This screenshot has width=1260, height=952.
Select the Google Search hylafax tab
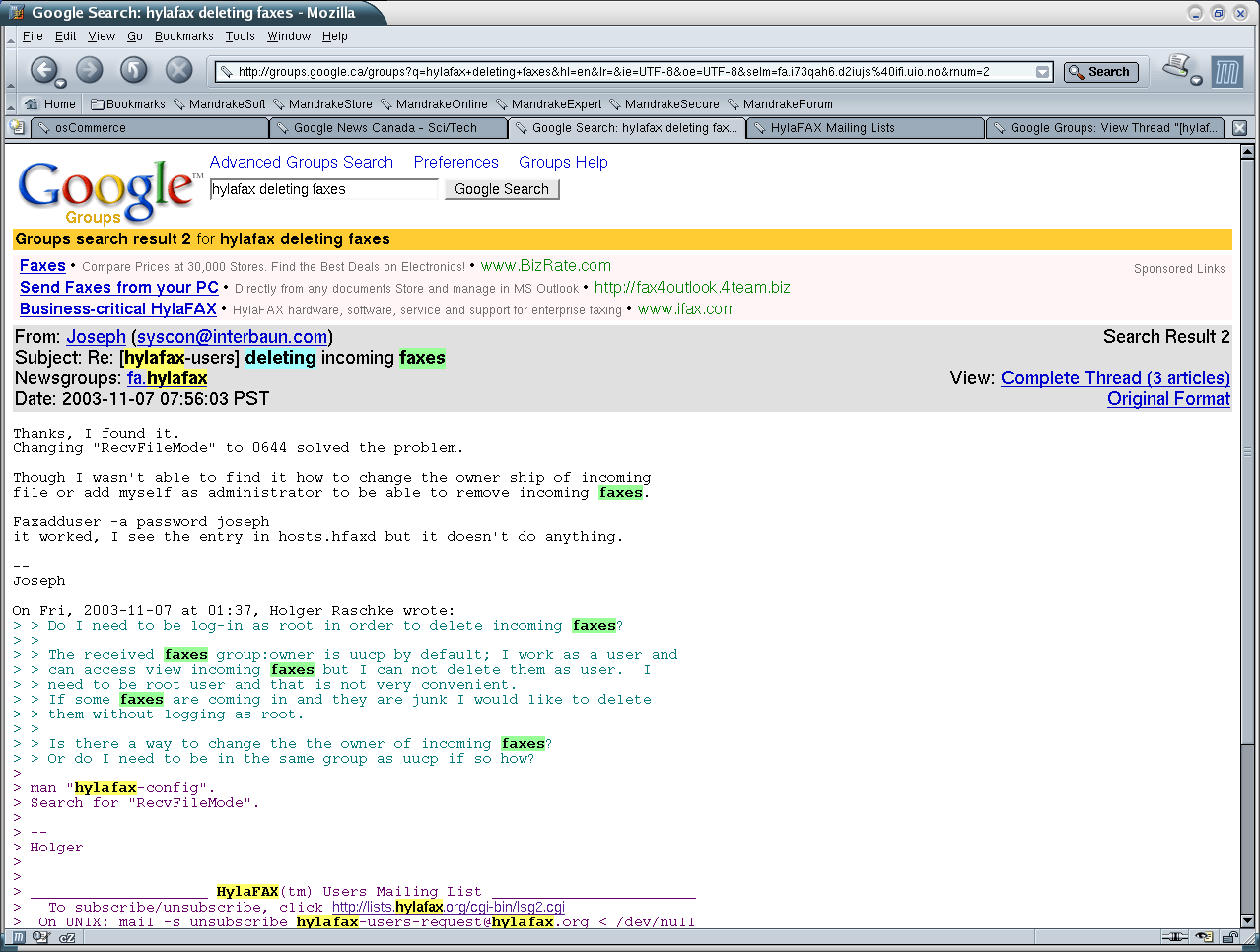pyautogui.click(x=626, y=128)
